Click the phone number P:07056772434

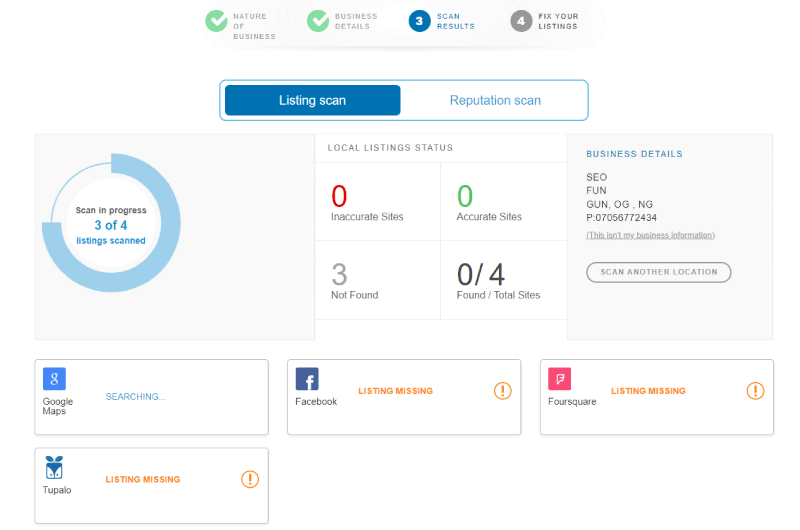[621, 218]
